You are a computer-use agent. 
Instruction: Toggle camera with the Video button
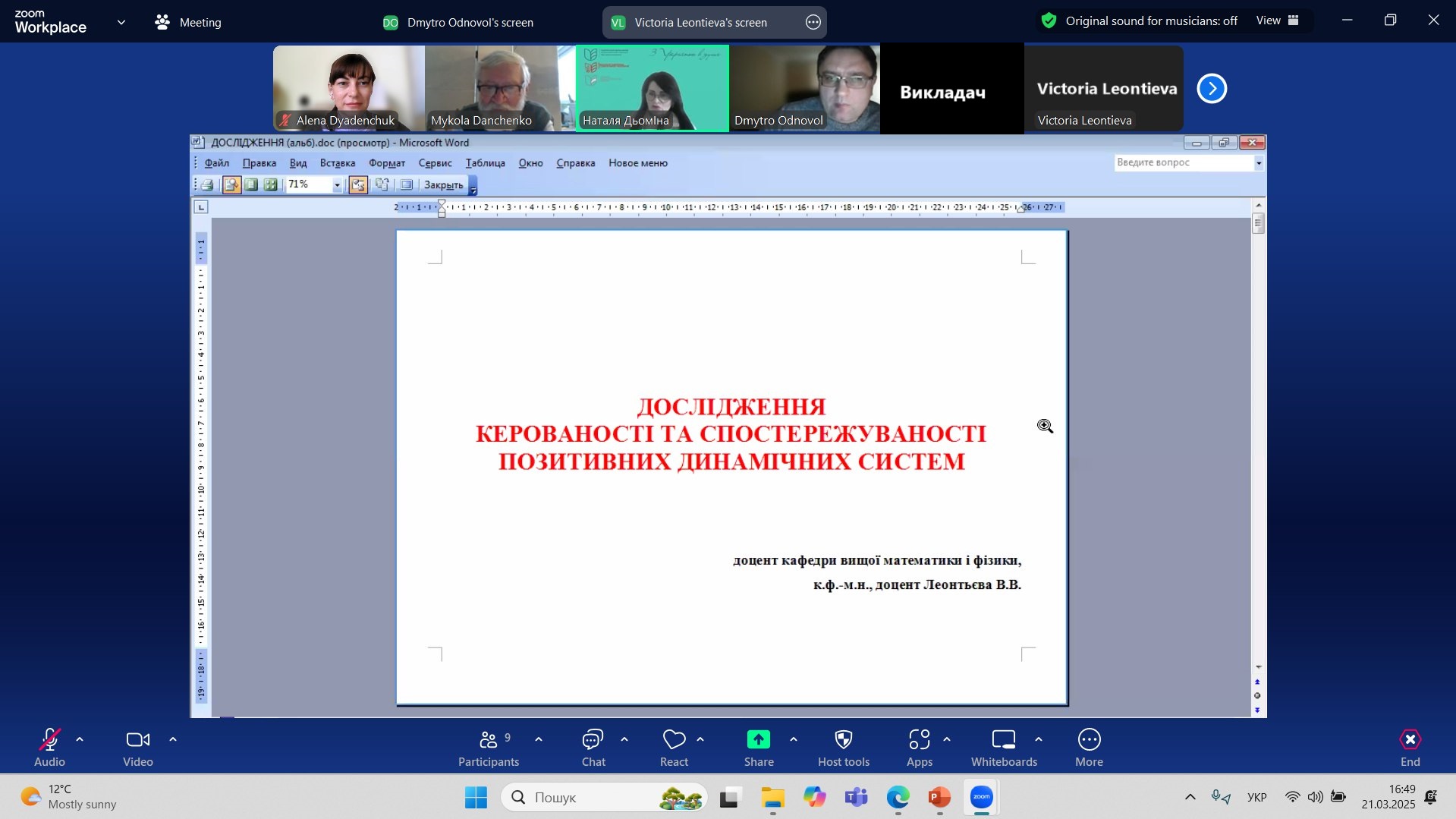coord(137,740)
